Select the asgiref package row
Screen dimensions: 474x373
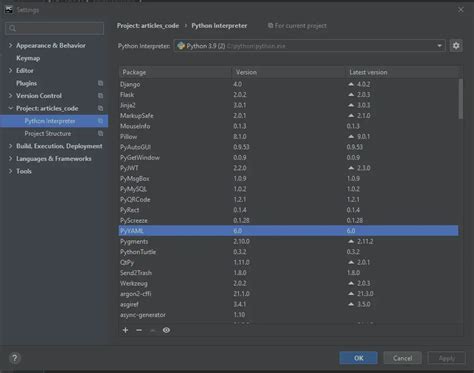tap(289, 304)
